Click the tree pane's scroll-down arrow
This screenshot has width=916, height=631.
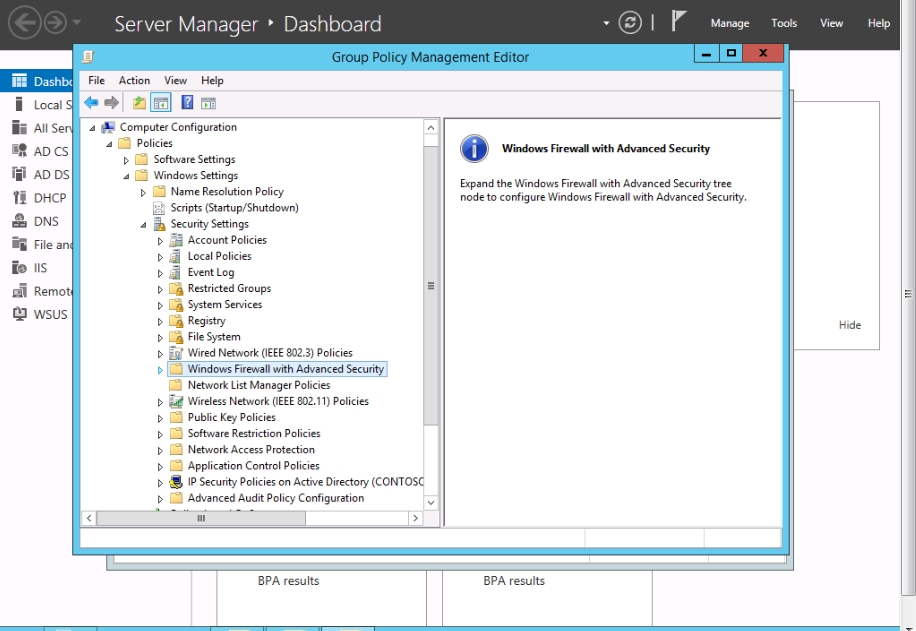pyautogui.click(x=431, y=502)
